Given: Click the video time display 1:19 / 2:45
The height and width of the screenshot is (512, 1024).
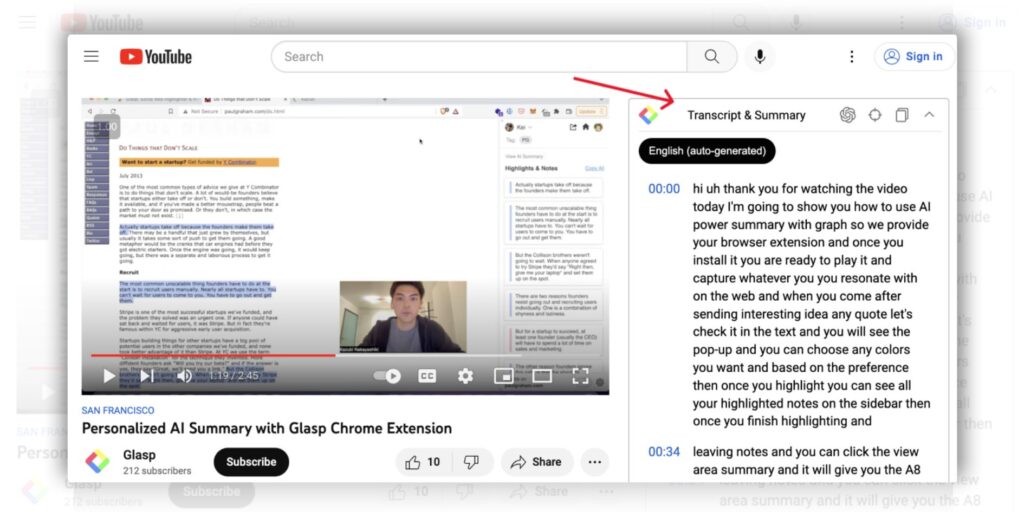Looking at the screenshot, I should (234, 376).
